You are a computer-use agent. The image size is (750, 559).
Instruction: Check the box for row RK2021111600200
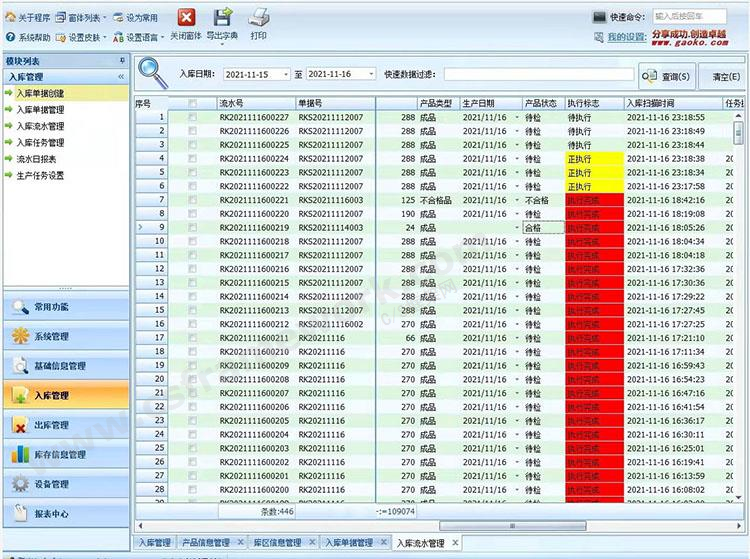click(192, 490)
